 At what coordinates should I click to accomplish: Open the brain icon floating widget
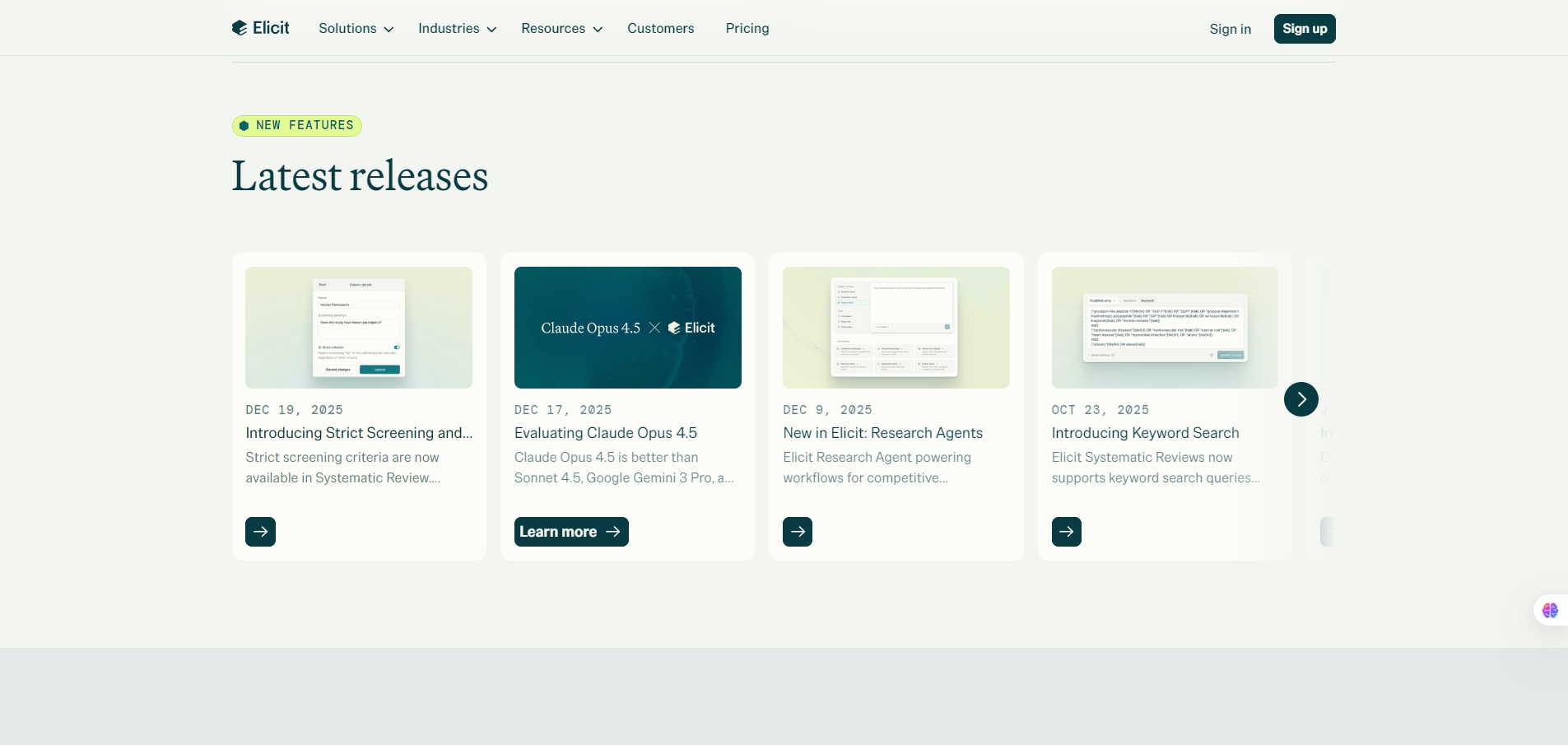pyautogui.click(x=1550, y=610)
